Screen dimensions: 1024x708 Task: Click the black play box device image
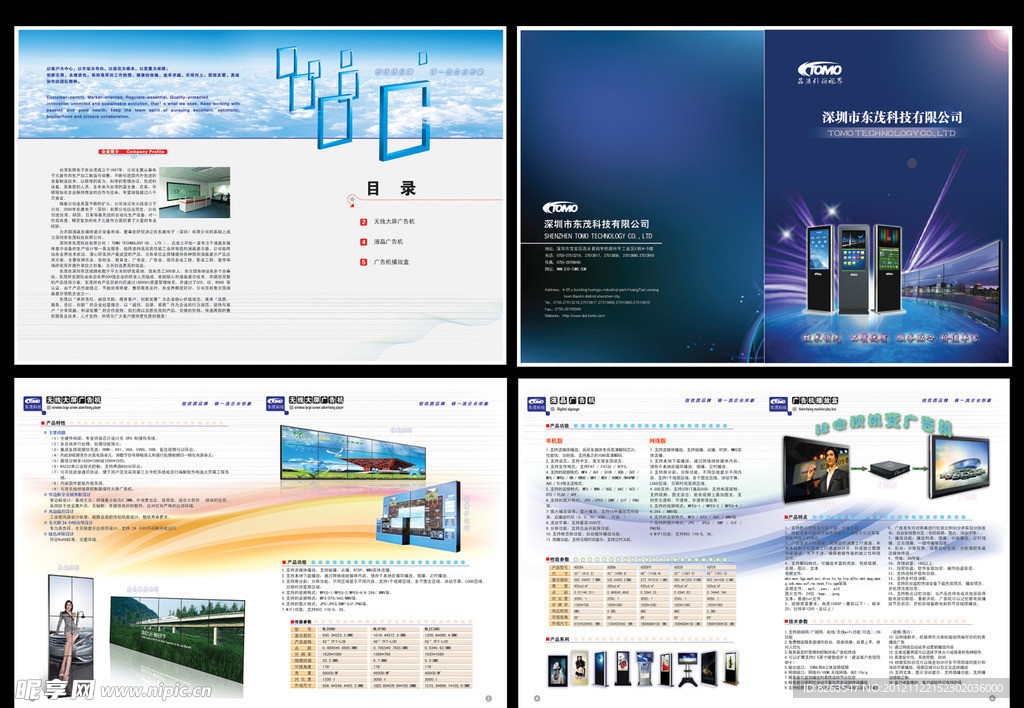point(889,468)
